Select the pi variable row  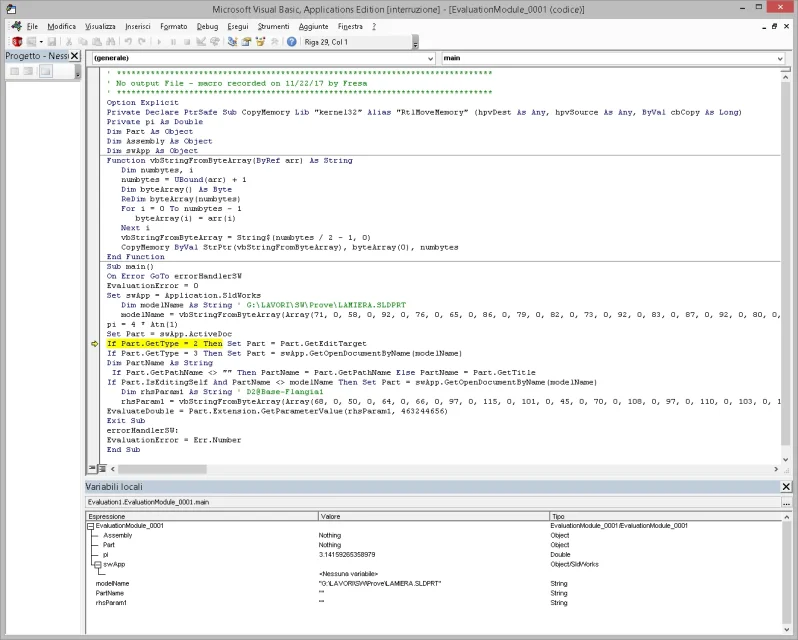434,555
